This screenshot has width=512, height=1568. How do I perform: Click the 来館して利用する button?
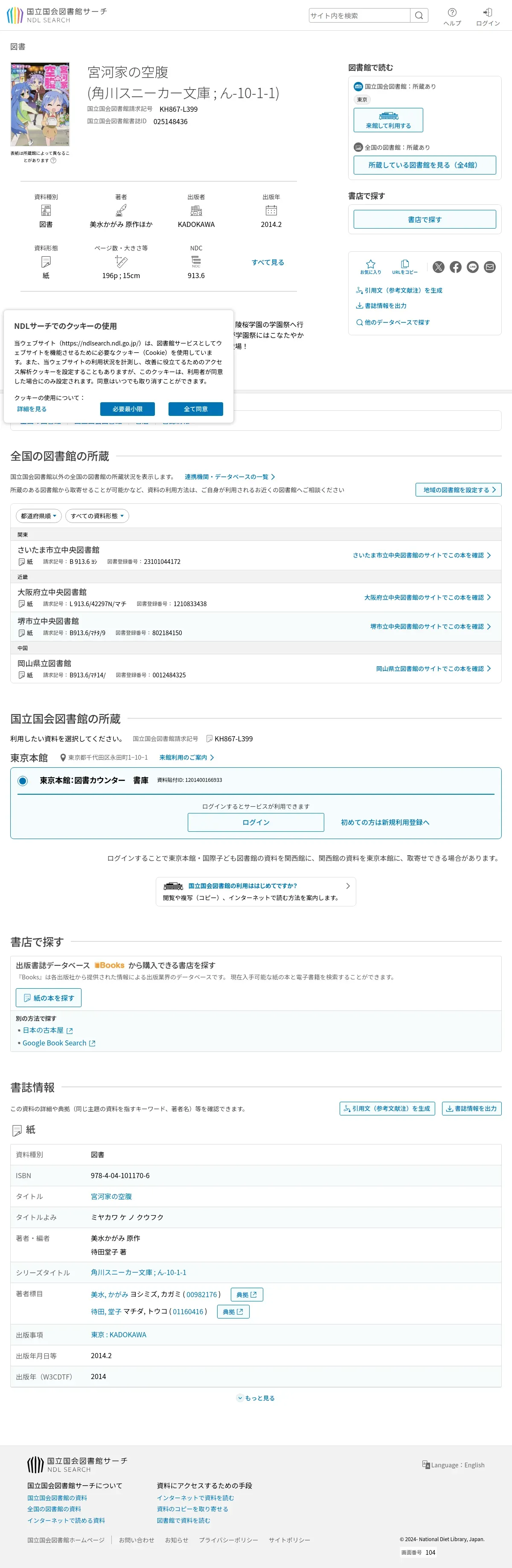pyautogui.click(x=388, y=120)
